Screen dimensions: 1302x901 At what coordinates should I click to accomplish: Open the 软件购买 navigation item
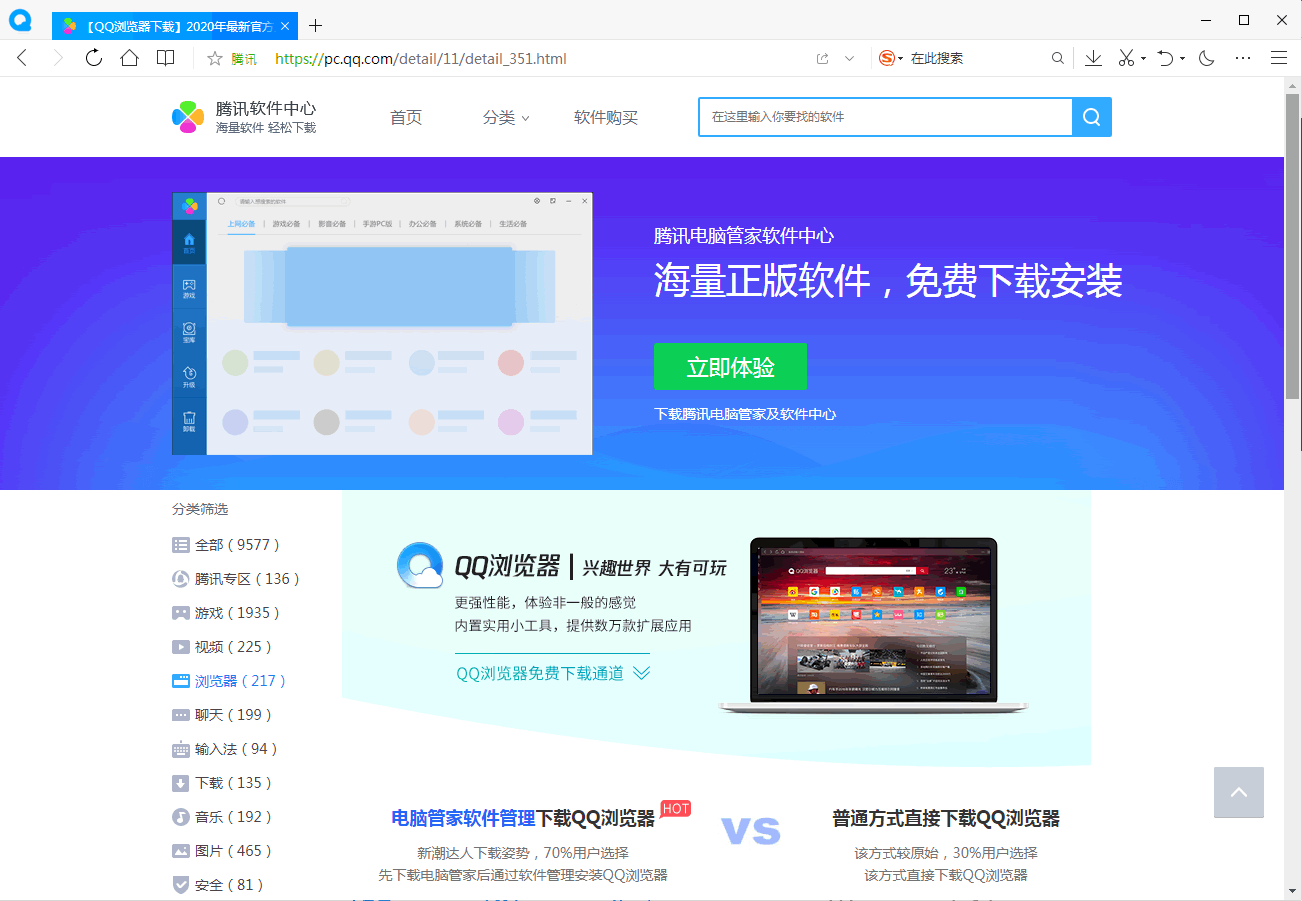point(605,118)
